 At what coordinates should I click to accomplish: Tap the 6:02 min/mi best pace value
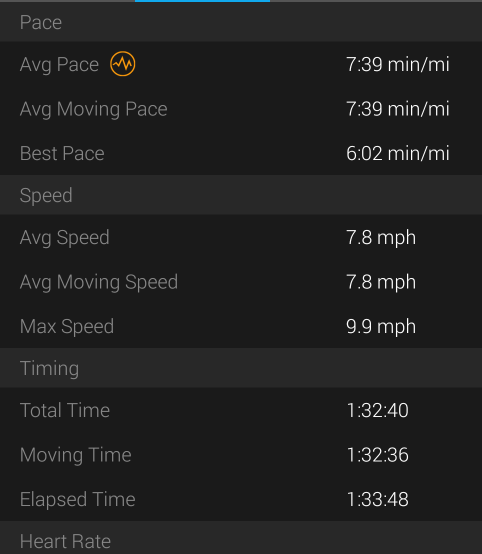(x=398, y=153)
